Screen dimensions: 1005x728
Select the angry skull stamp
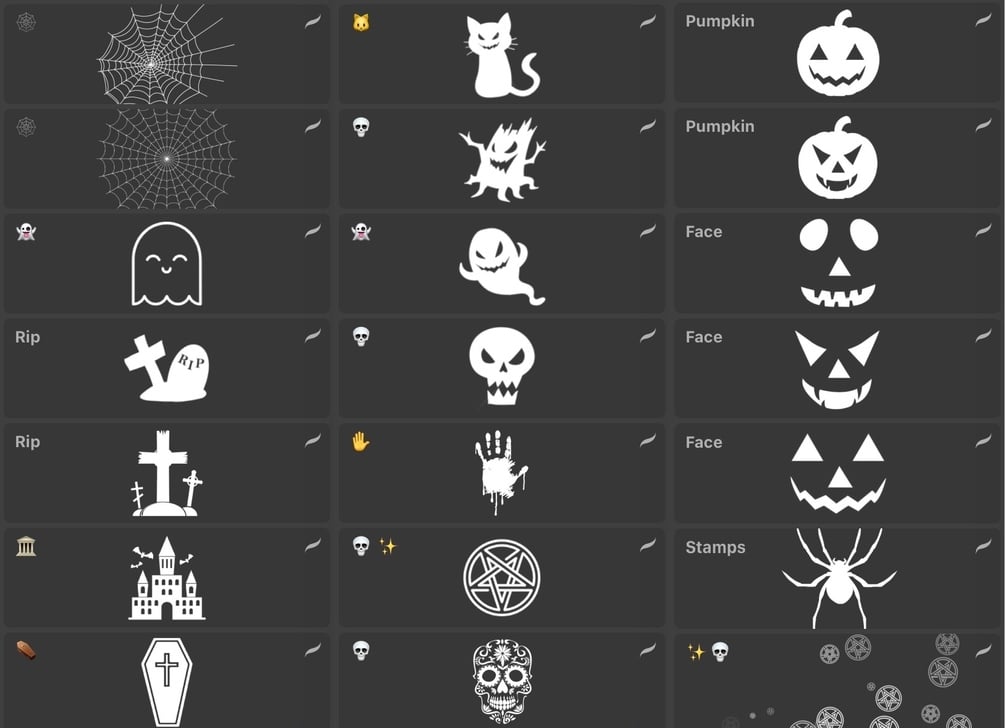tap(502, 368)
